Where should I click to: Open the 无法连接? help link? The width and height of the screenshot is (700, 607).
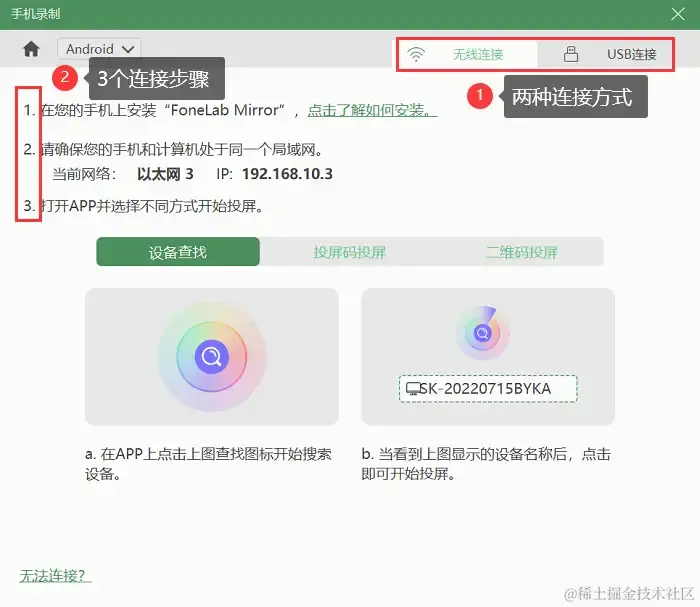coord(55,575)
